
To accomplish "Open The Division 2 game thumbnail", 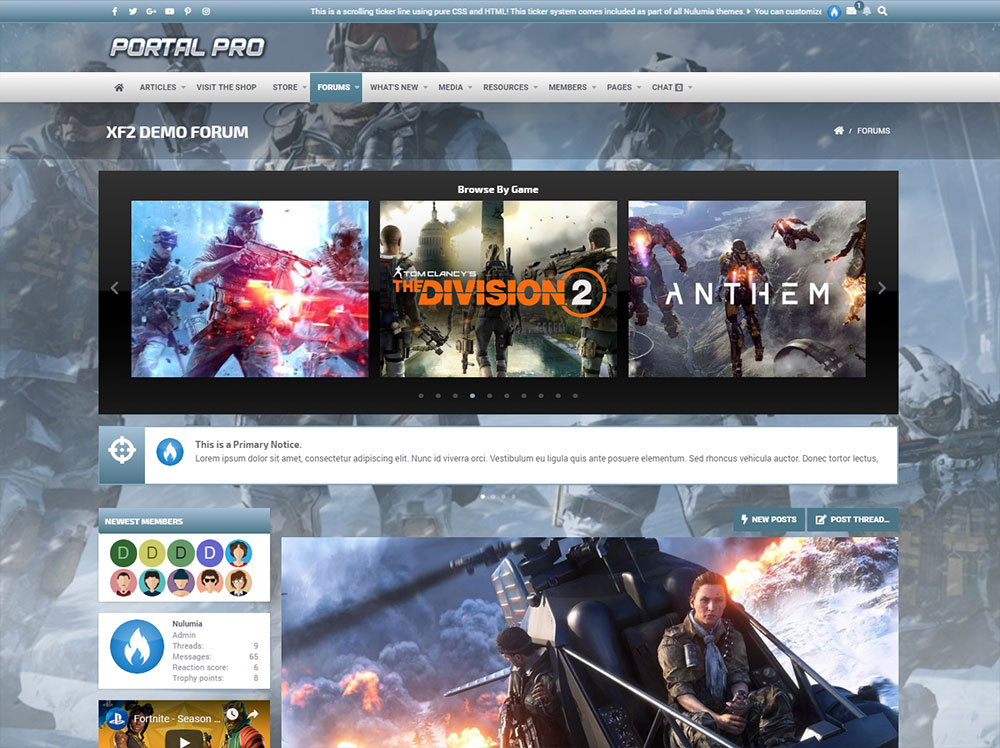I will [498, 289].
